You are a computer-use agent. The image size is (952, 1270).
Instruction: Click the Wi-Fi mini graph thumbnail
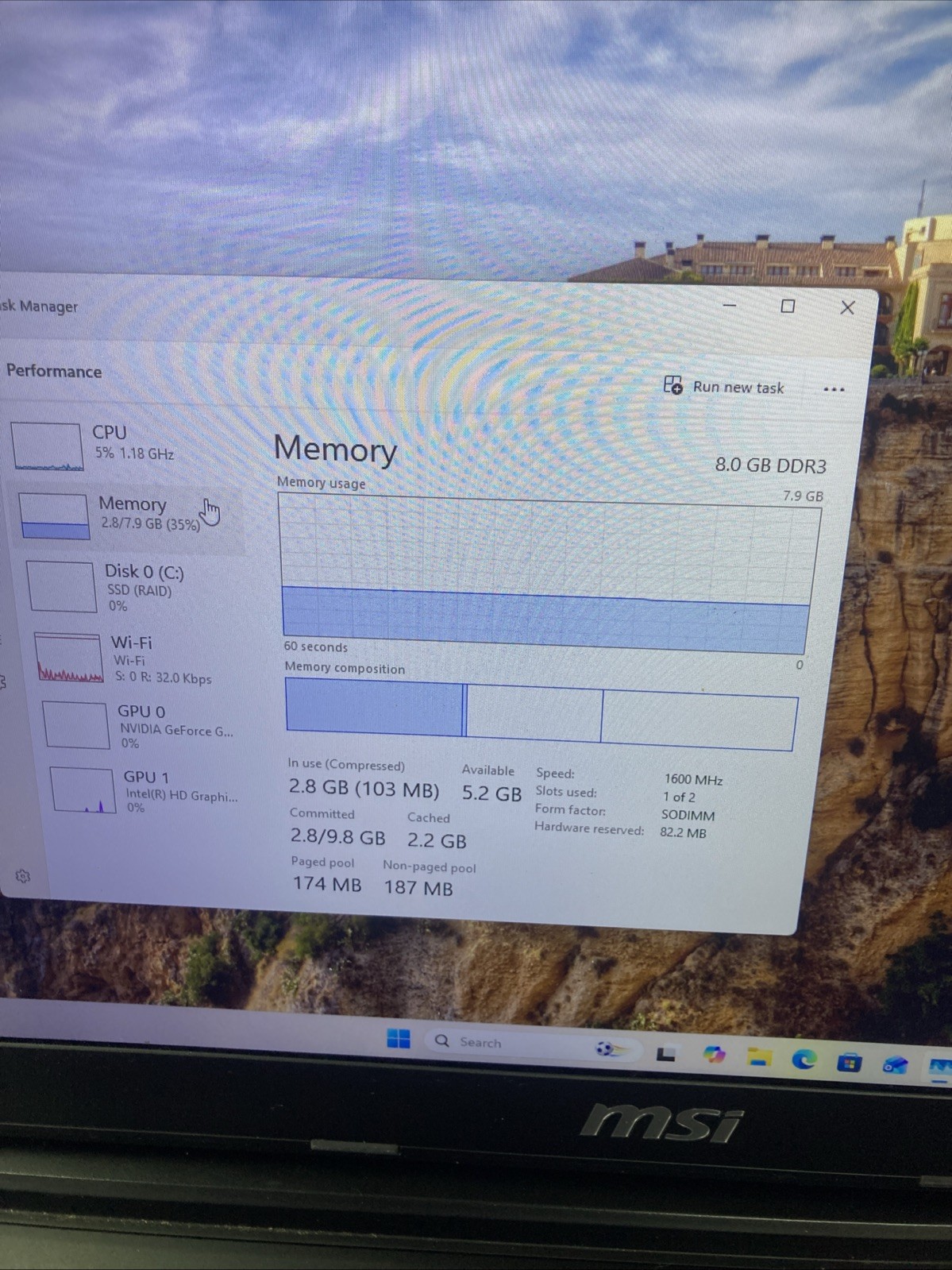(x=69, y=658)
